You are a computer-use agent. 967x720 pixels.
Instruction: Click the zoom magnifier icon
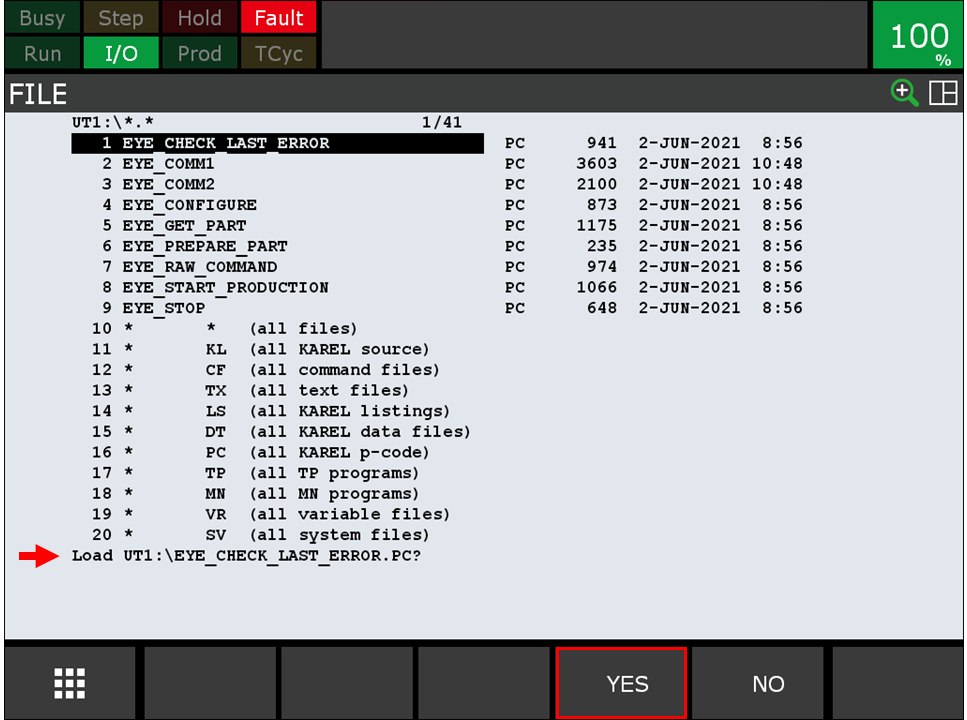click(904, 94)
